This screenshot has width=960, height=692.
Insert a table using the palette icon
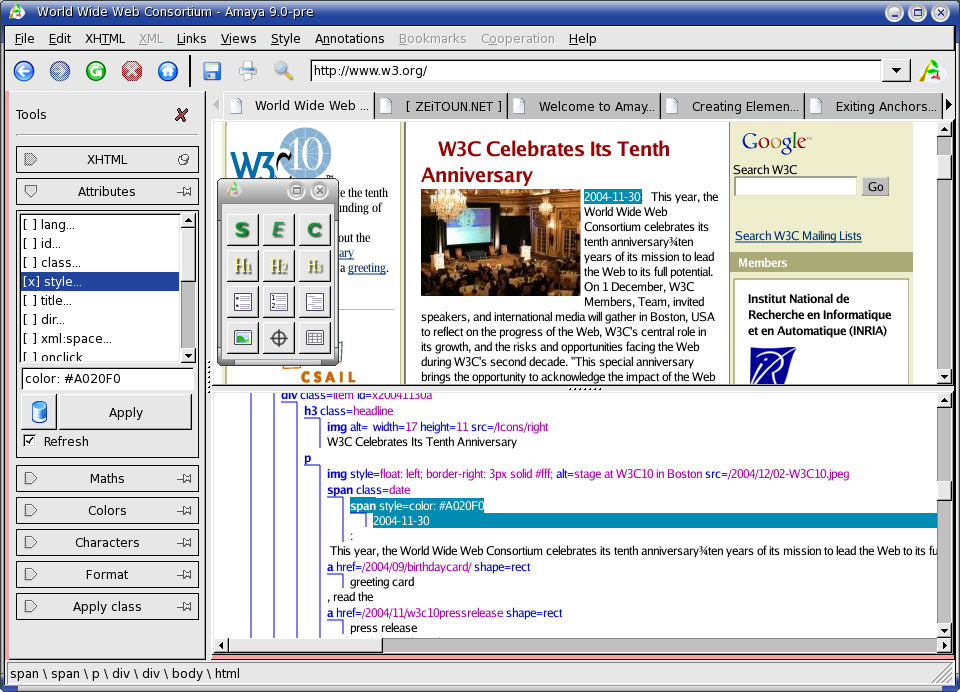tap(314, 338)
